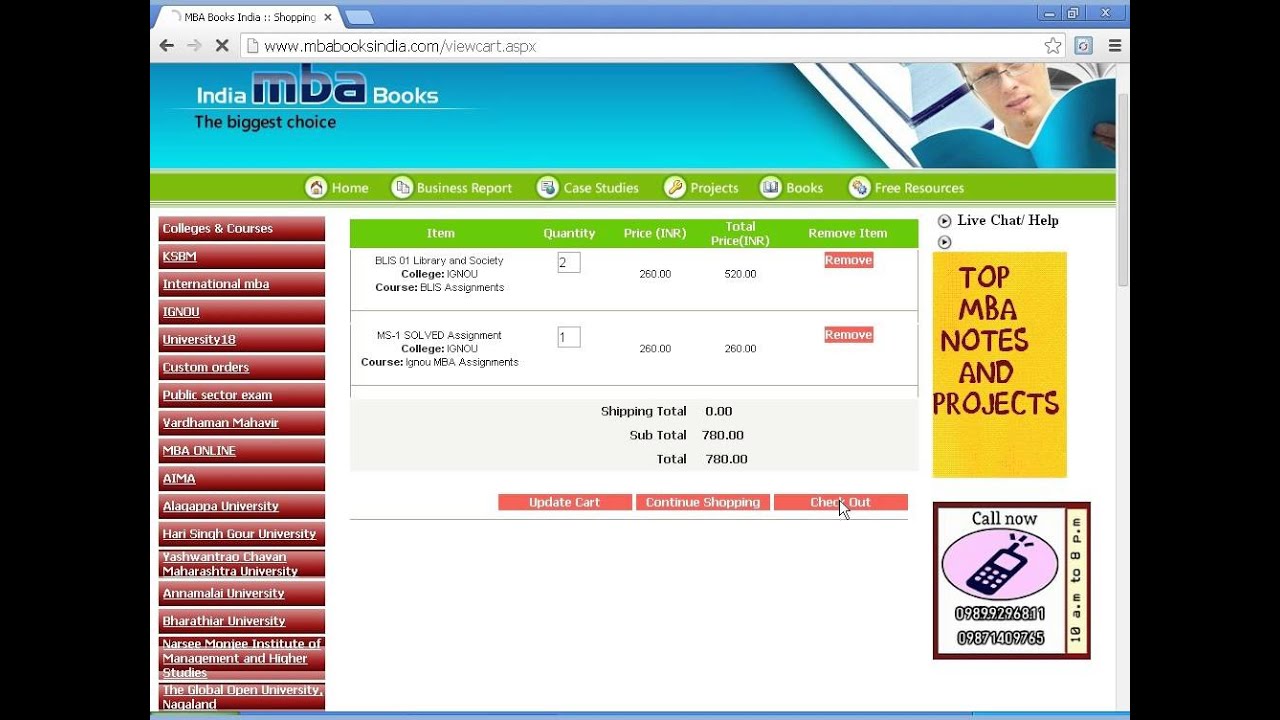Open the MBA ONLINE sidebar link
The image size is (1280, 720).
click(x=242, y=451)
